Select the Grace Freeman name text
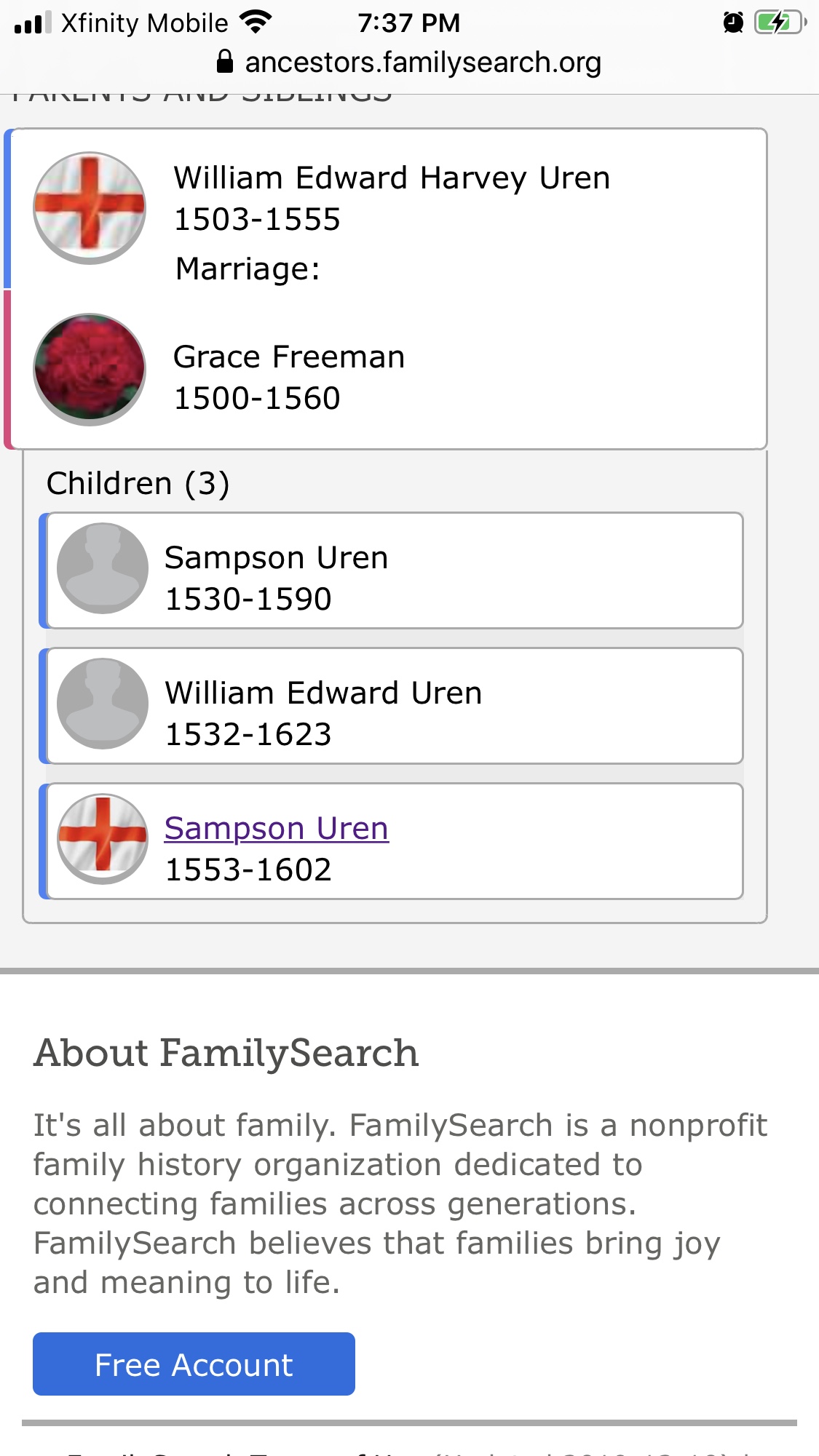The height and width of the screenshot is (1456, 819). click(289, 357)
